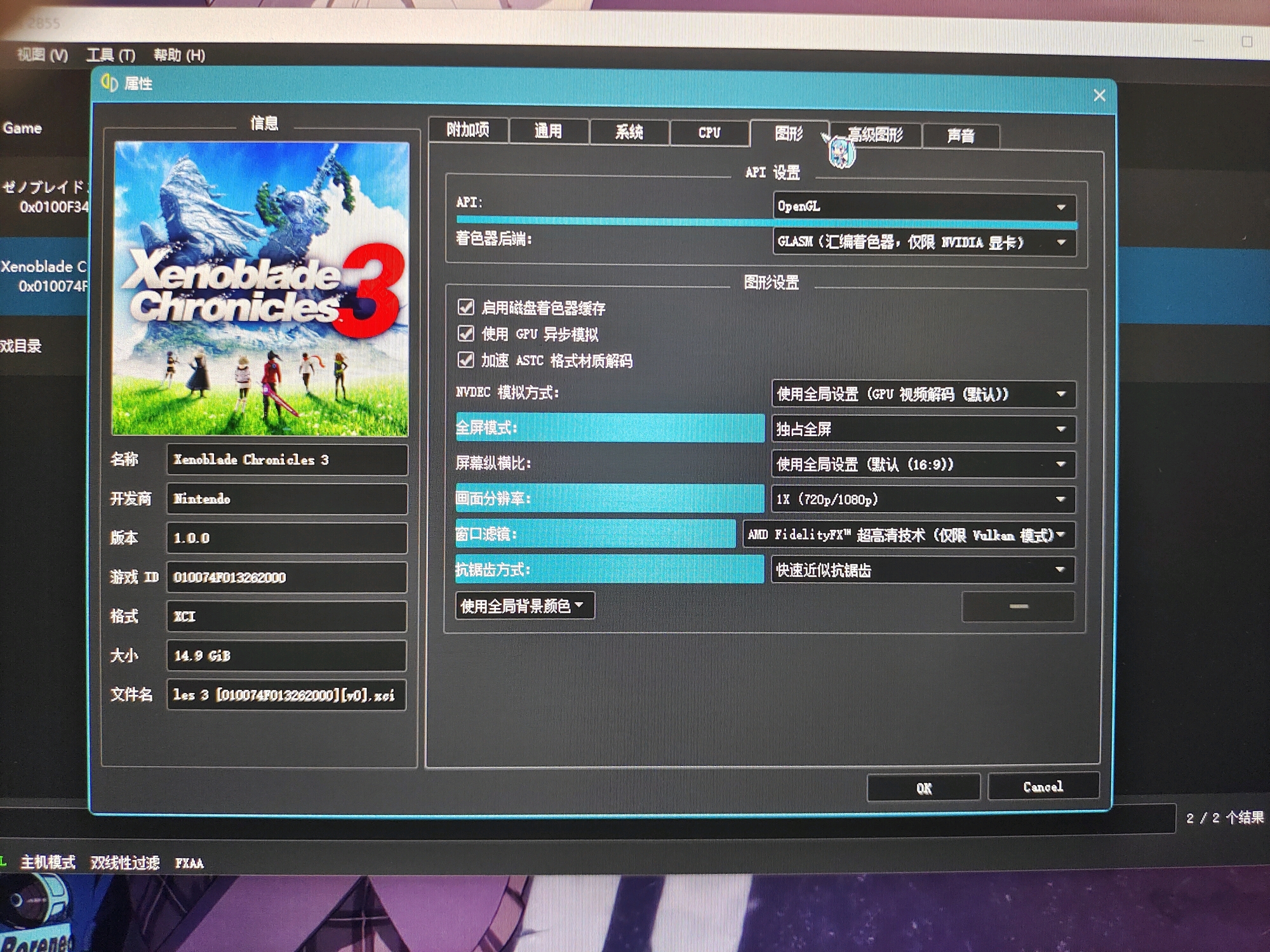Select the 图形 (Graphics) tab
1270x952 pixels.
[x=789, y=133]
